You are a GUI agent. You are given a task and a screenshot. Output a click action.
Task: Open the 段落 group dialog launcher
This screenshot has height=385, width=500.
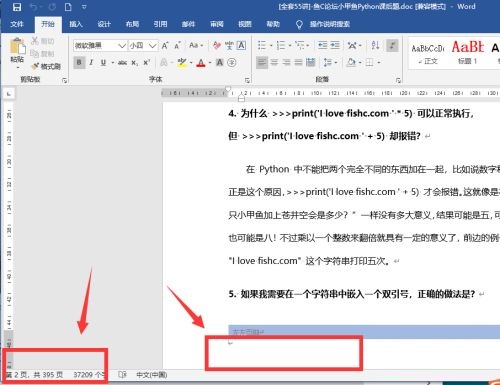pos(398,80)
